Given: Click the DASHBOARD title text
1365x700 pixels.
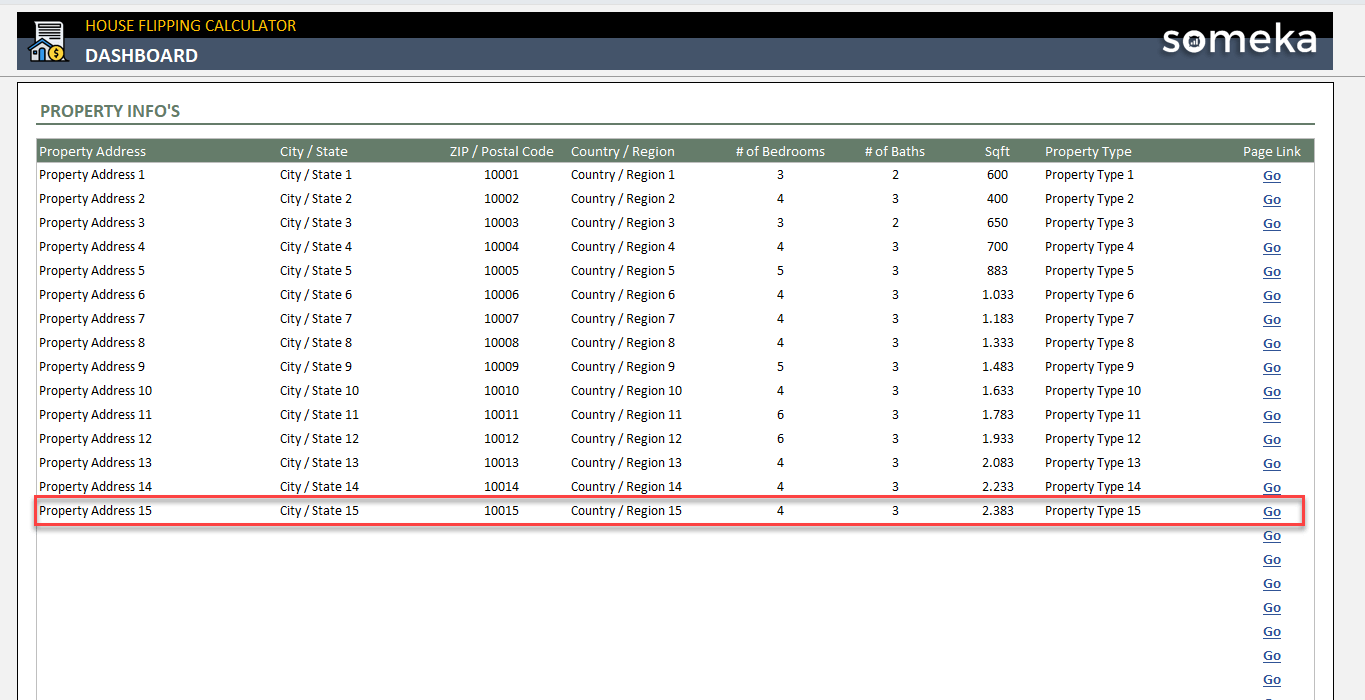Looking at the screenshot, I should [x=141, y=56].
